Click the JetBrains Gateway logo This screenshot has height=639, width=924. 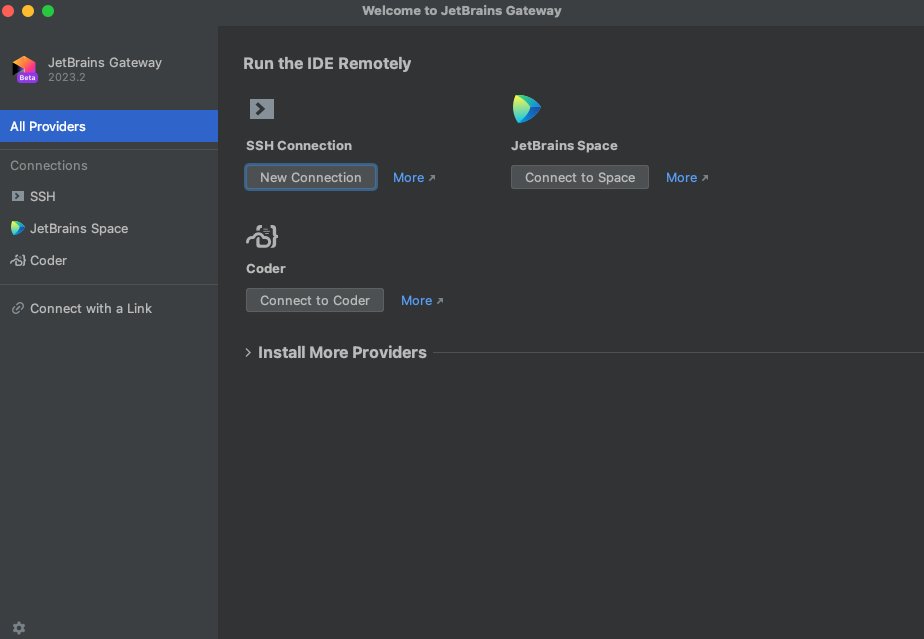(x=22, y=69)
